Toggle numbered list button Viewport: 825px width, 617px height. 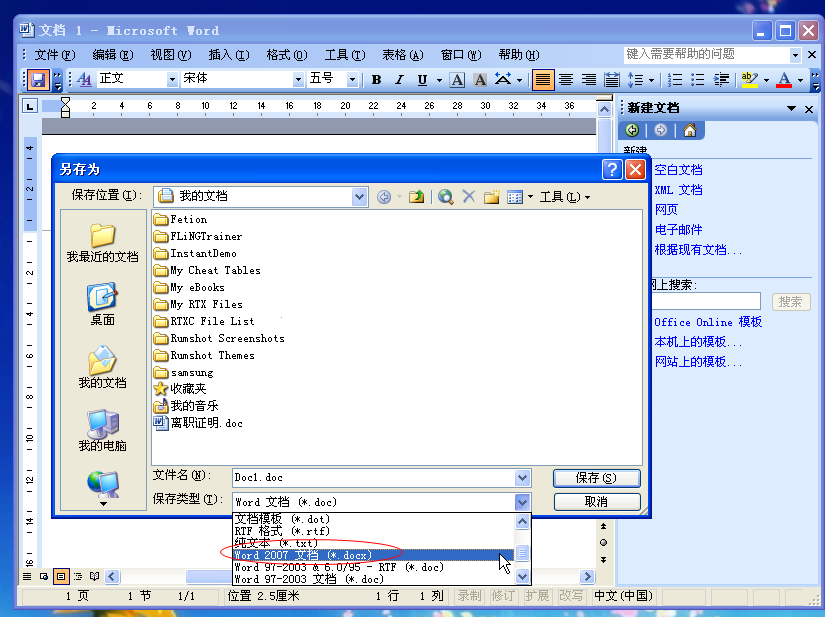[x=675, y=80]
